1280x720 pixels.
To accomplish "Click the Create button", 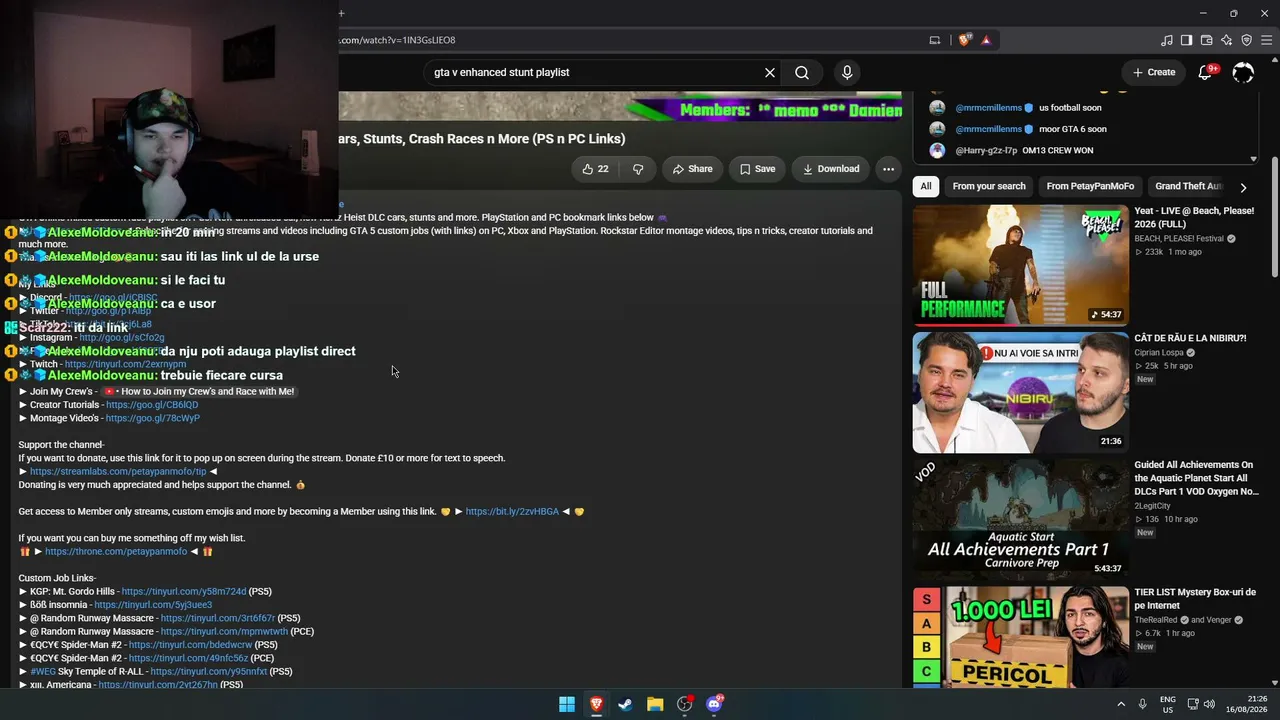I will coord(1153,72).
